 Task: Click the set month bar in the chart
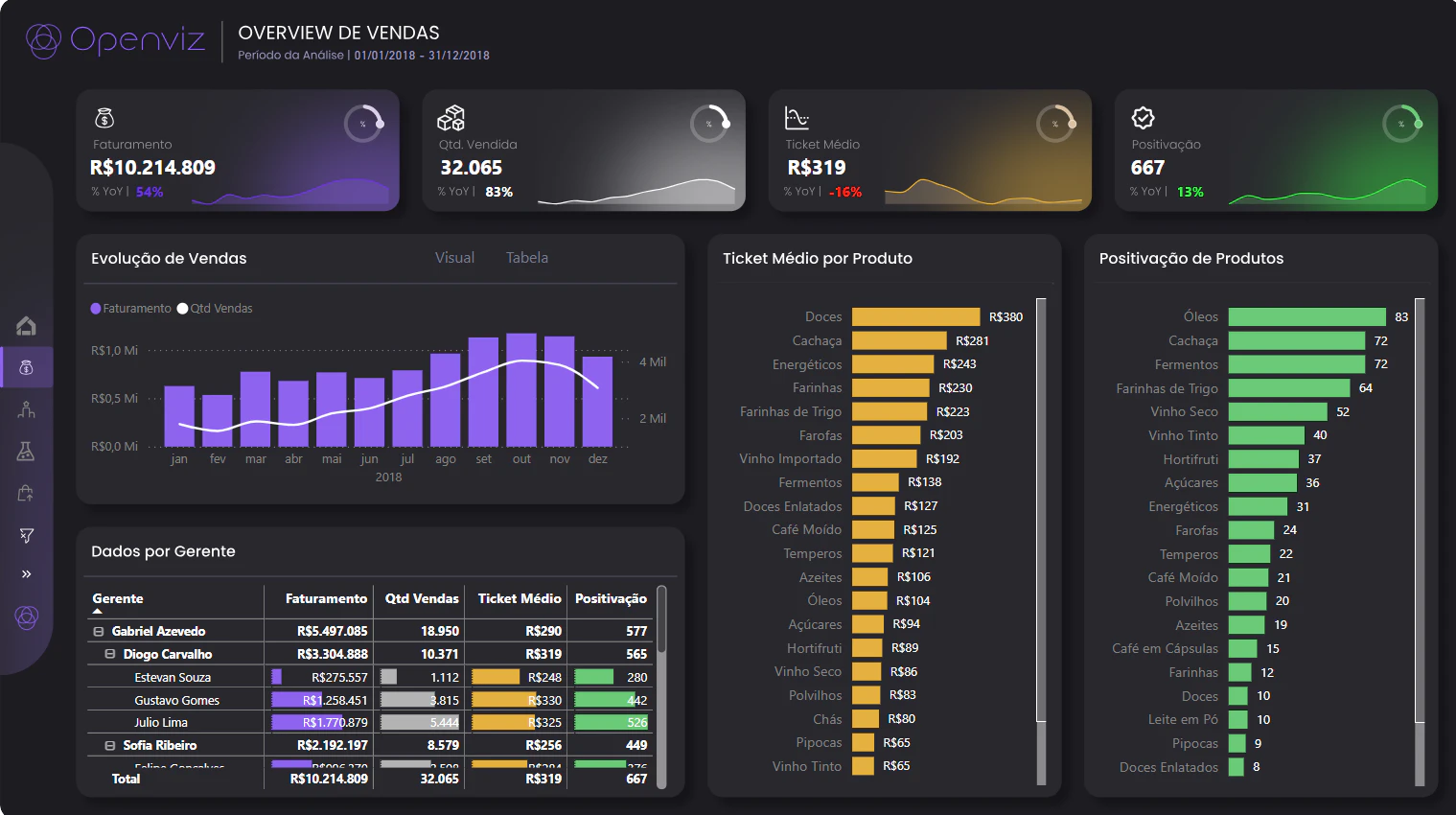pyautogui.click(x=483, y=391)
